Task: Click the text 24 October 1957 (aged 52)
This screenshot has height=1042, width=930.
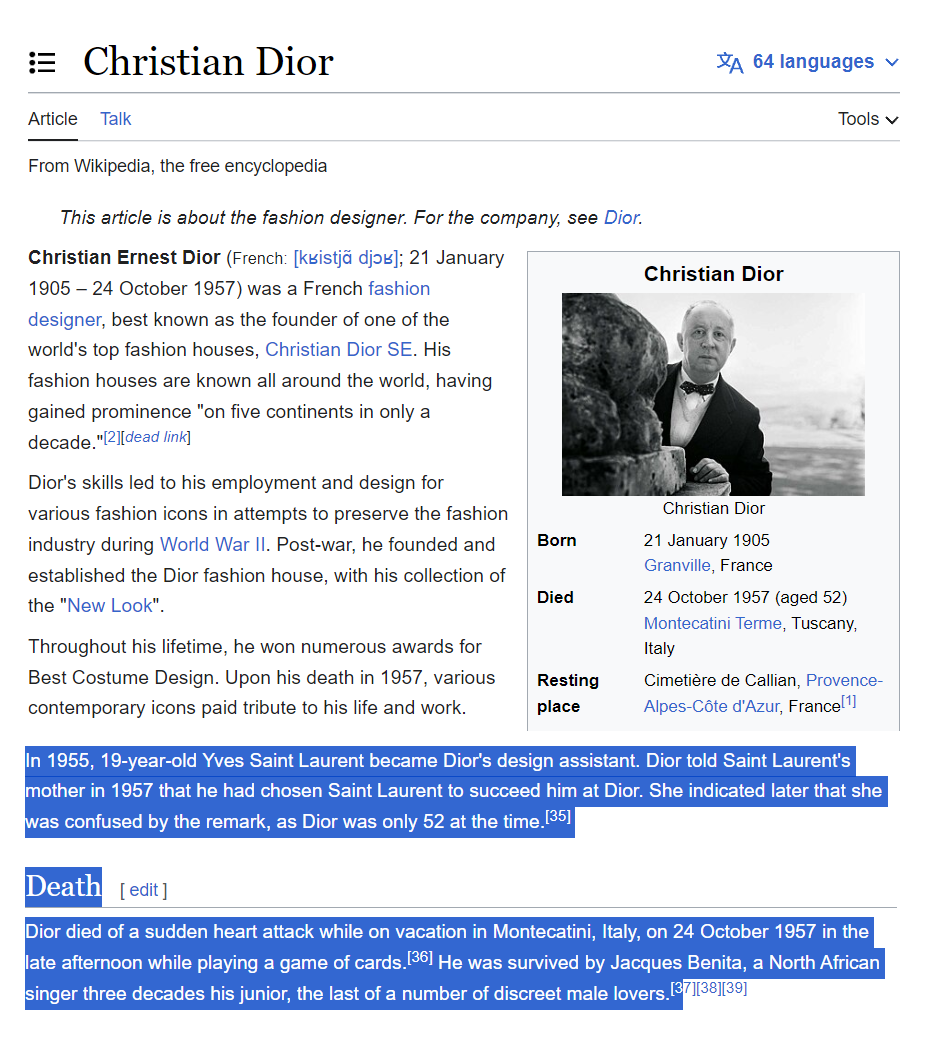Action: (x=745, y=598)
